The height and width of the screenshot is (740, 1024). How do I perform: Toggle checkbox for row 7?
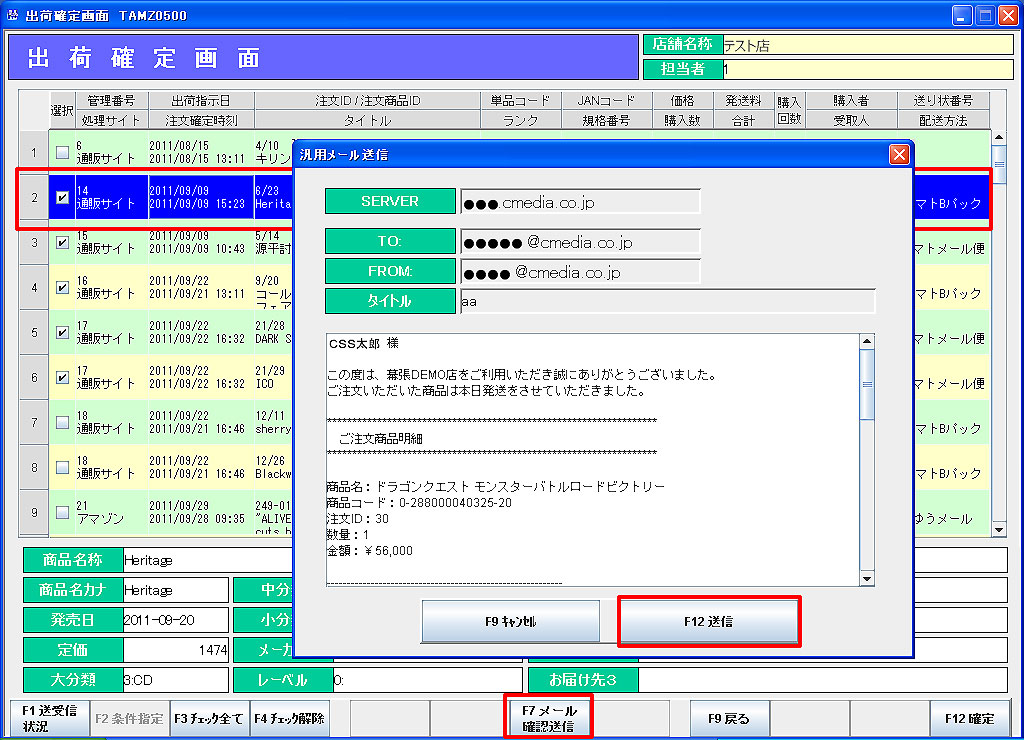[x=63, y=422]
